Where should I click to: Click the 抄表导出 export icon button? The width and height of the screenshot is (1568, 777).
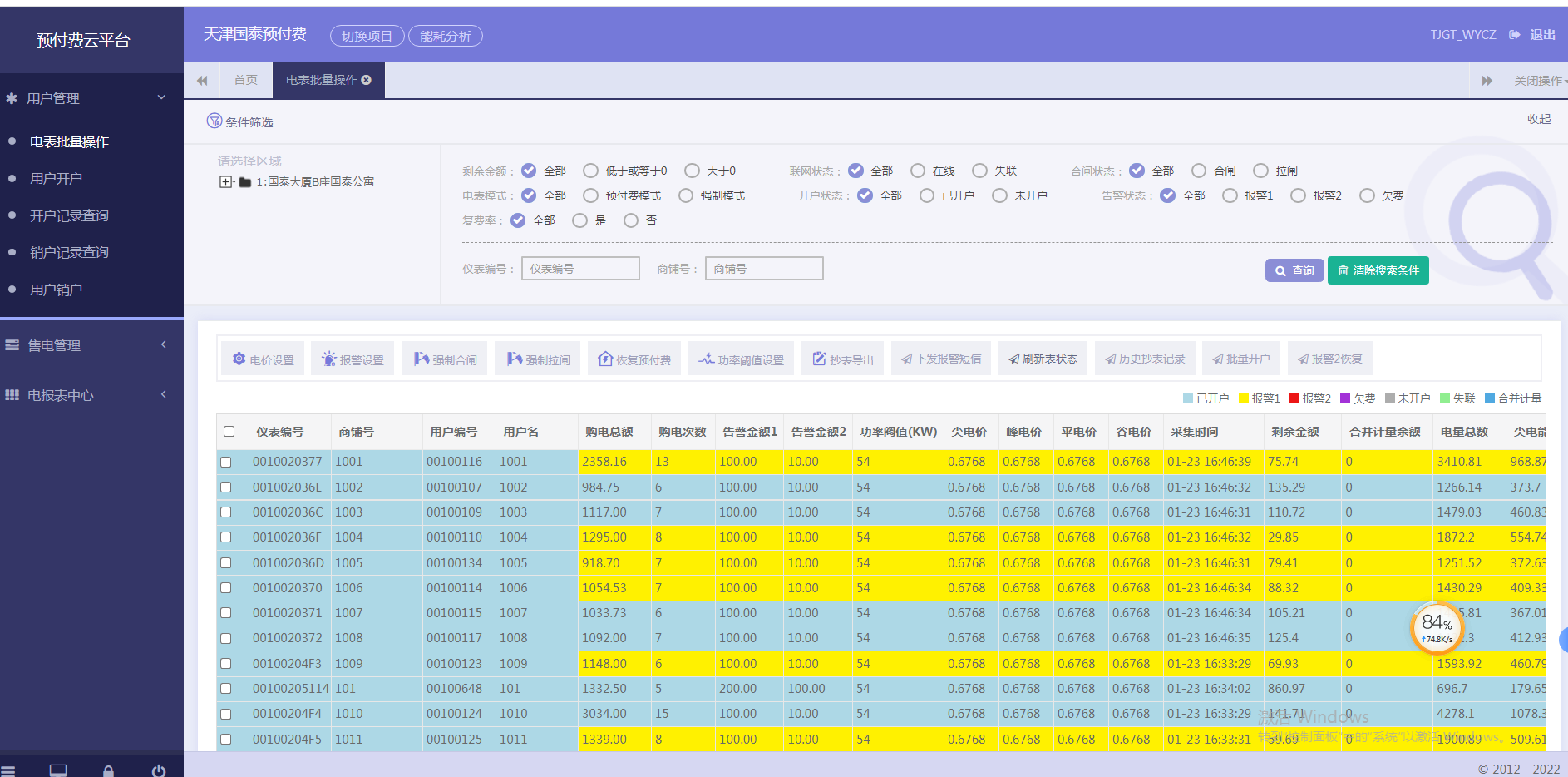(x=842, y=359)
